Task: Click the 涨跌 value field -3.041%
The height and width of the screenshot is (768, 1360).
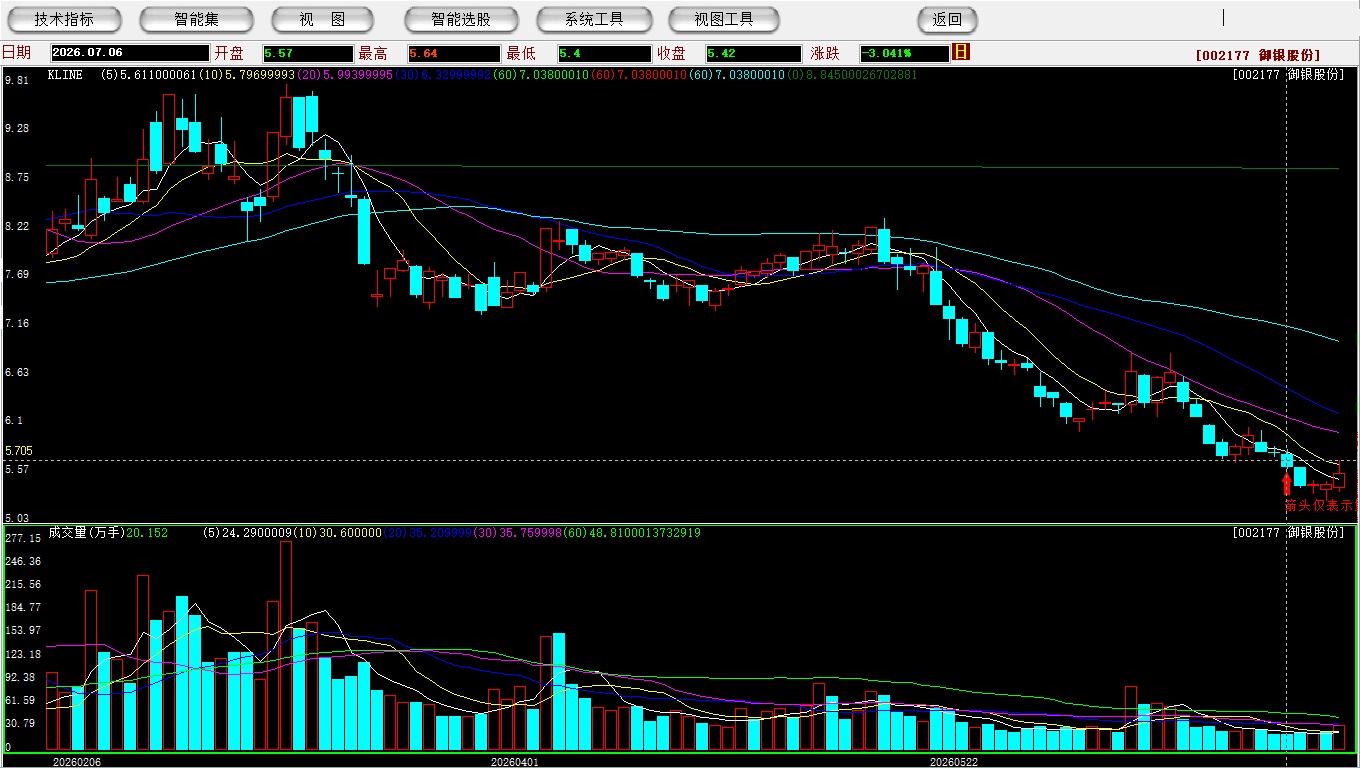Action: click(x=904, y=53)
